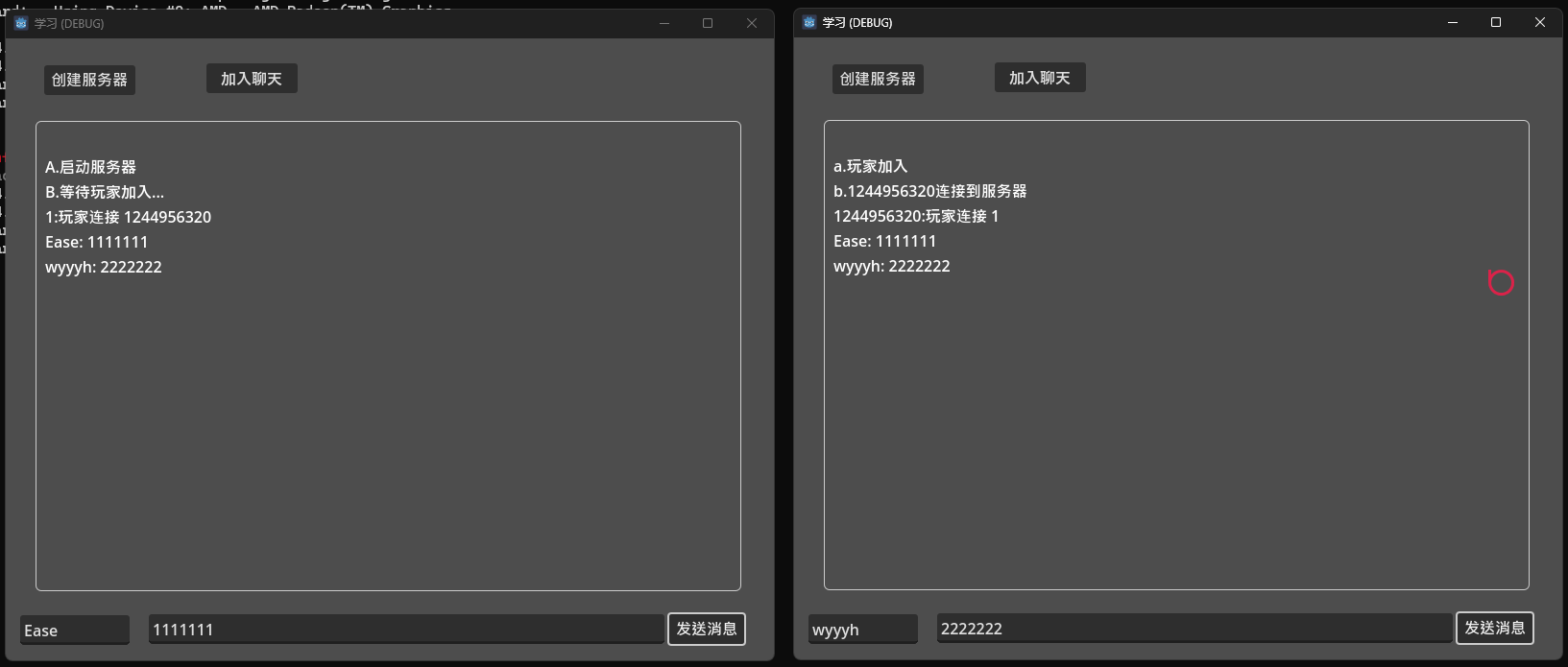This screenshot has height=667, width=1568.
Task: Focus the username field containing Ease
Action: [75, 631]
